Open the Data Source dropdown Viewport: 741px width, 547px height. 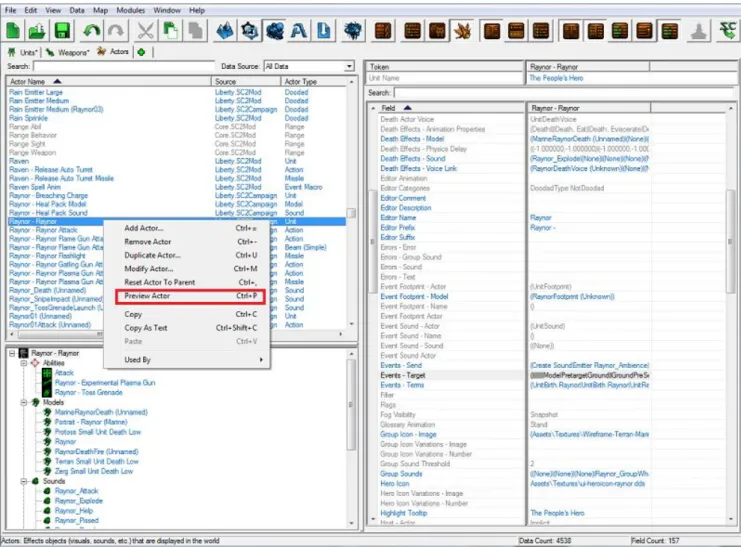[x=309, y=66]
